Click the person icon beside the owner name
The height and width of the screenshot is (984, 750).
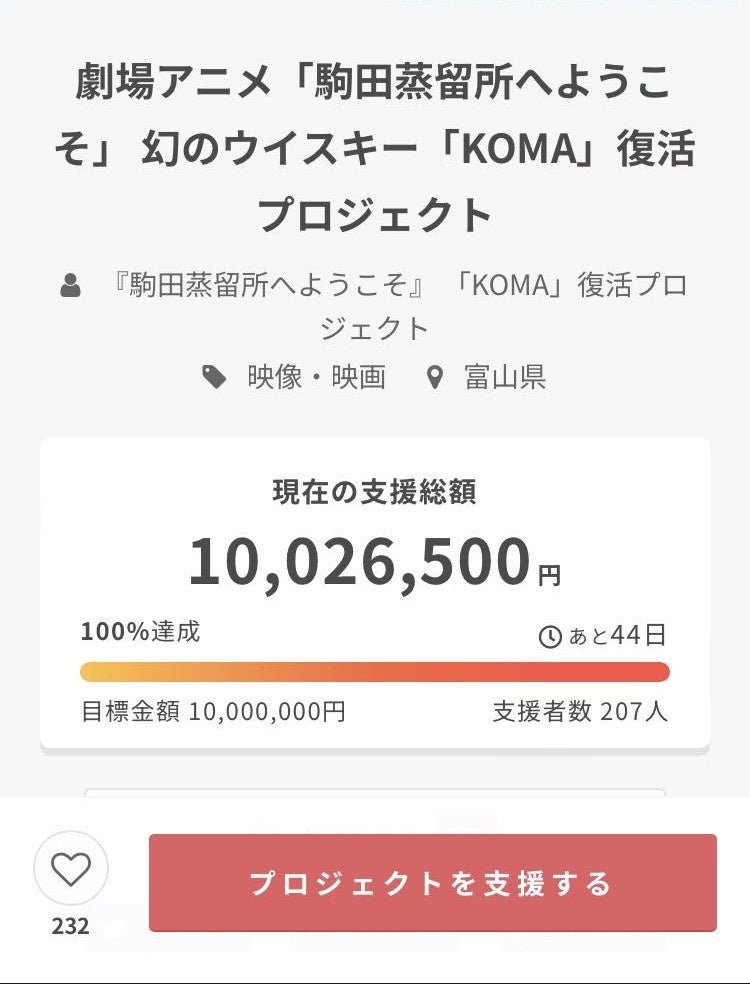[70, 287]
